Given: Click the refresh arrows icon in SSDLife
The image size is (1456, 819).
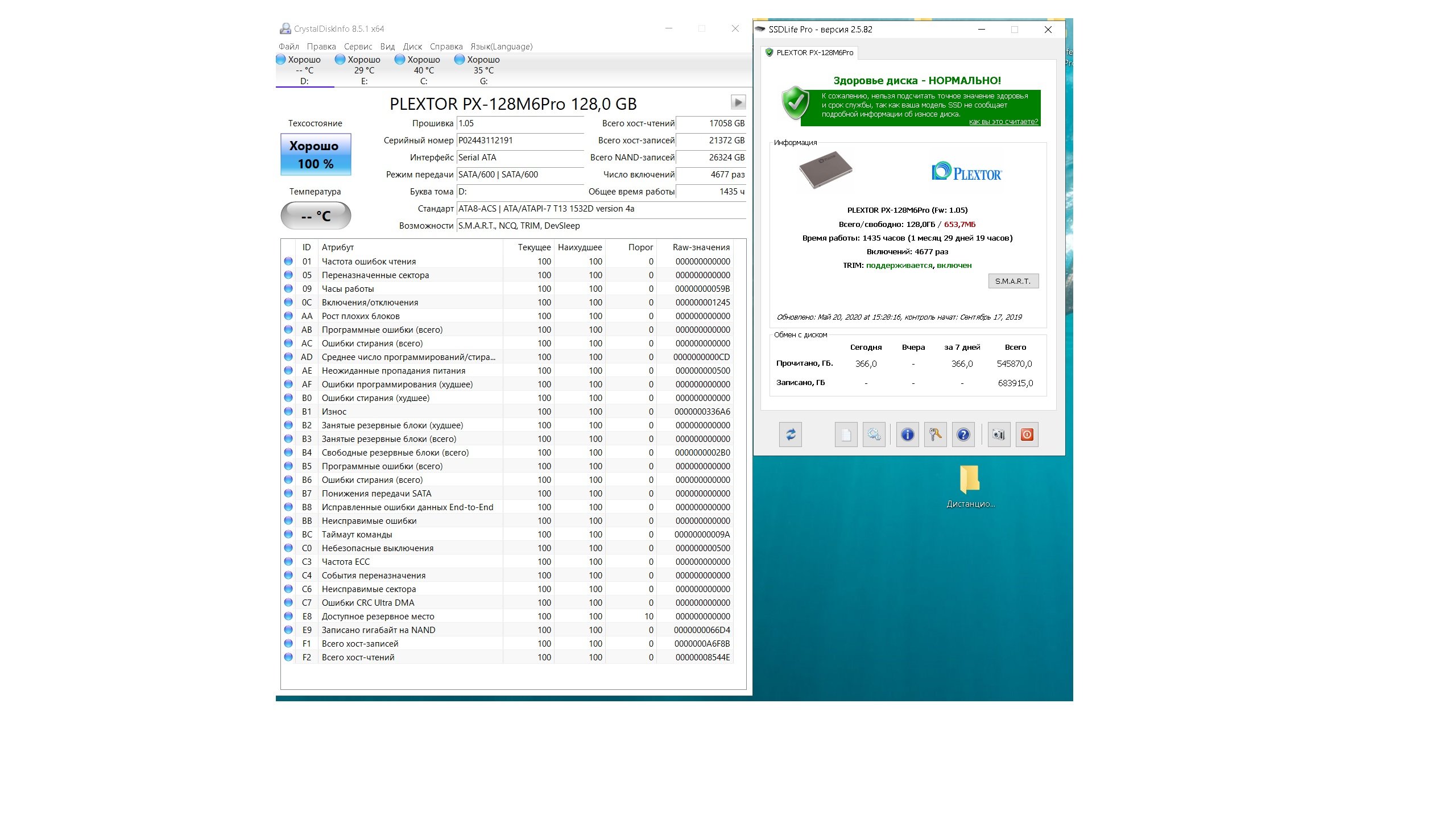Looking at the screenshot, I should click(791, 435).
